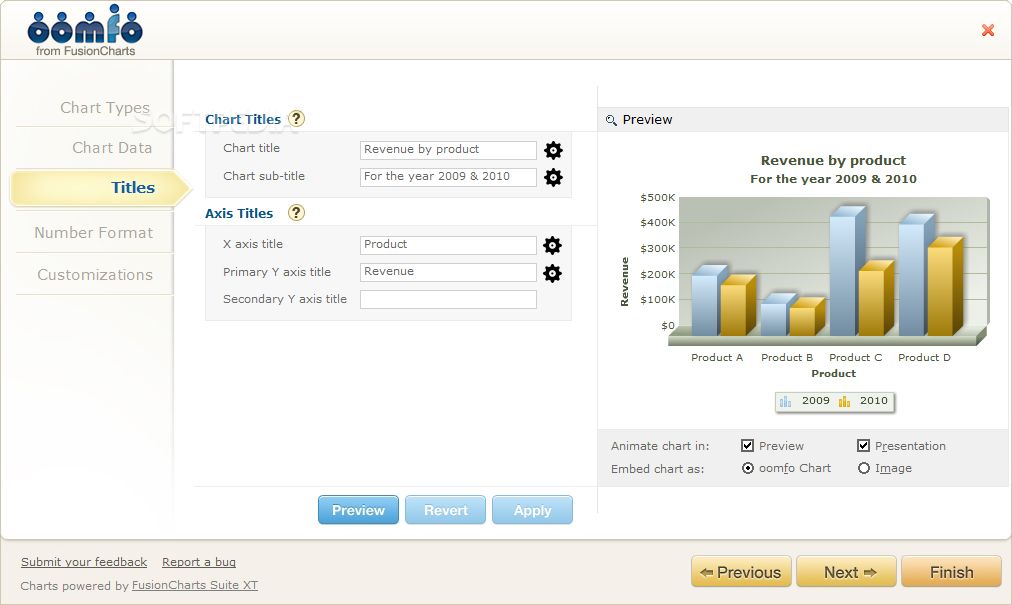This screenshot has height=605, width=1012.
Task: Select oomfo Chart embed option
Action: [748, 468]
